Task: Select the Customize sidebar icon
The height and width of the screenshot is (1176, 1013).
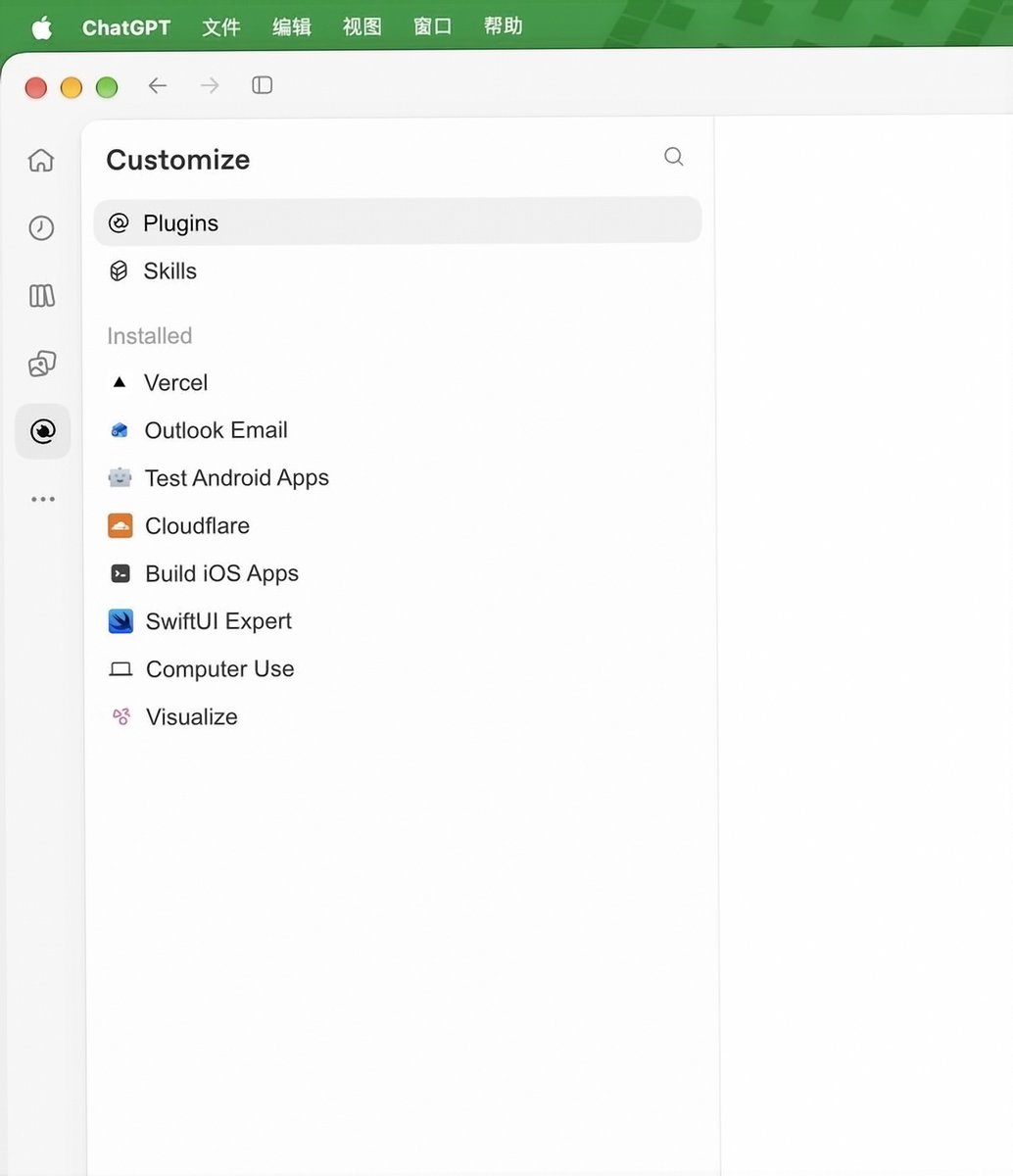Action: pos(43,431)
